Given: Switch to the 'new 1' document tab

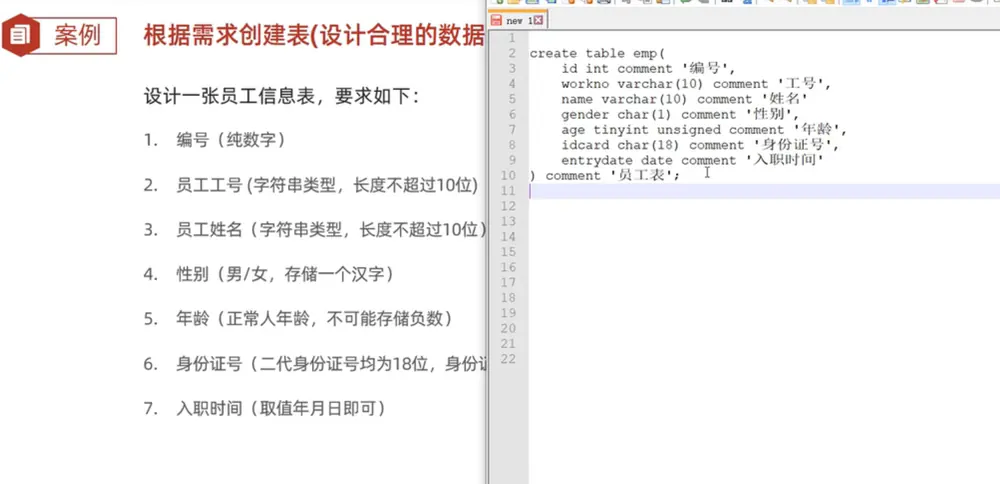Looking at the screenshot, I should 517,20.
